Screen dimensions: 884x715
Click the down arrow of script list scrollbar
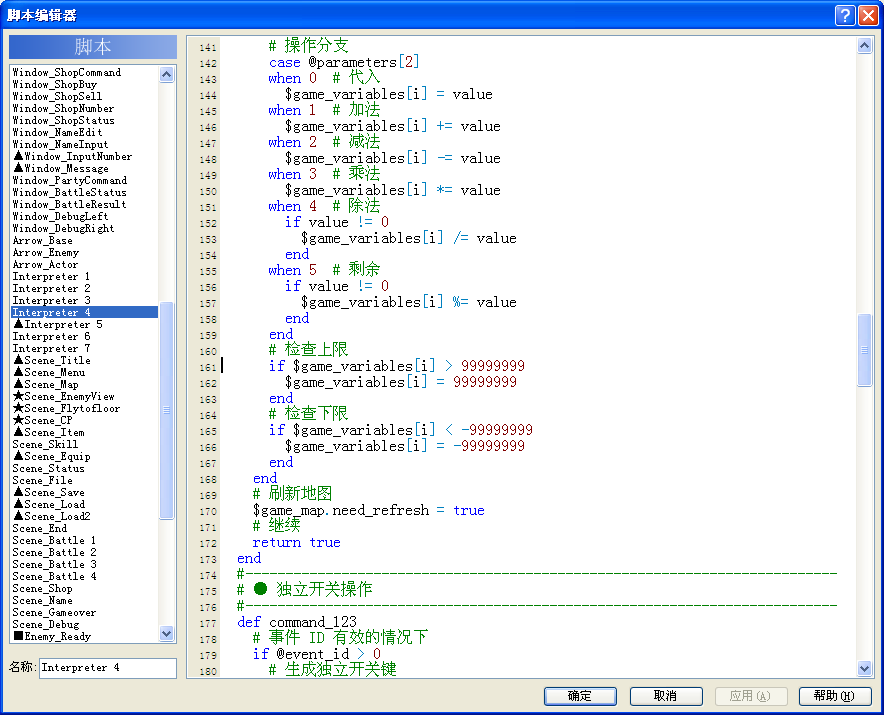point(166,633)
